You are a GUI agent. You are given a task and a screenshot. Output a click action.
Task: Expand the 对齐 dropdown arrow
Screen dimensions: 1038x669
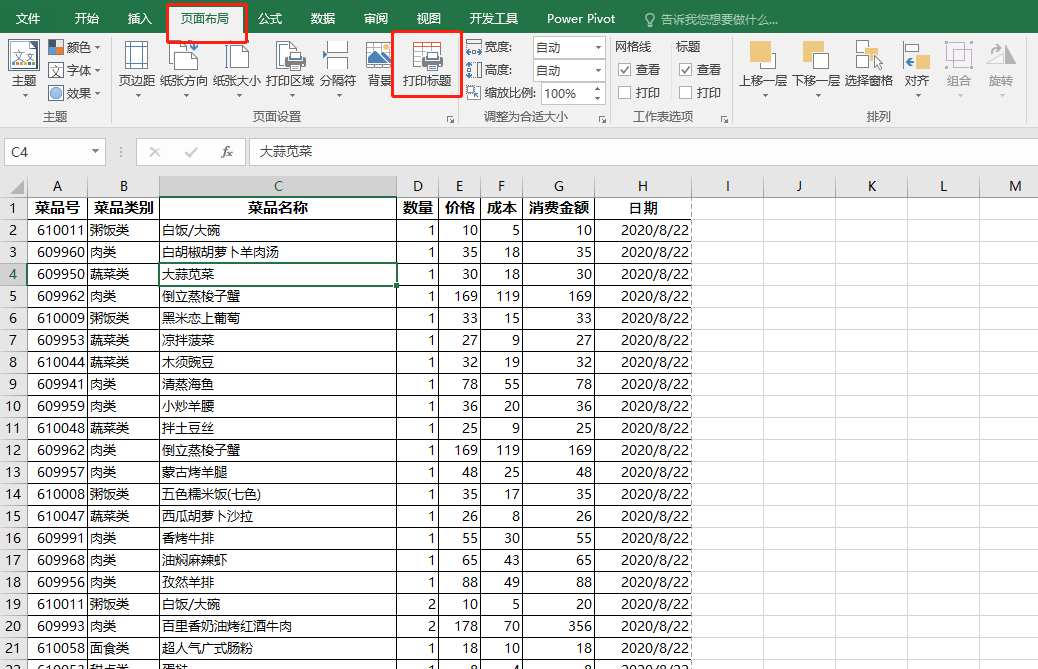[x=918, y=95]
